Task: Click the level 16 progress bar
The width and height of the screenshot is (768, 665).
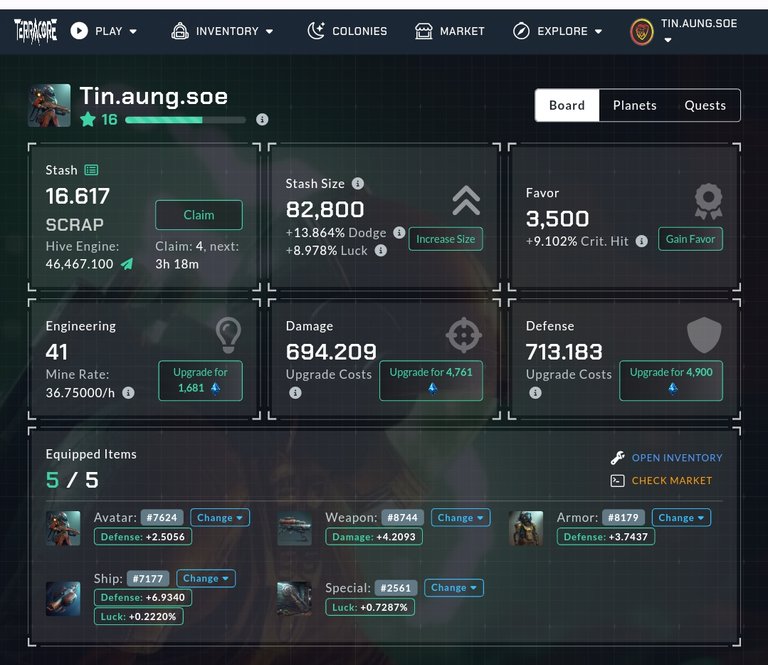Action: pos(185,120)
